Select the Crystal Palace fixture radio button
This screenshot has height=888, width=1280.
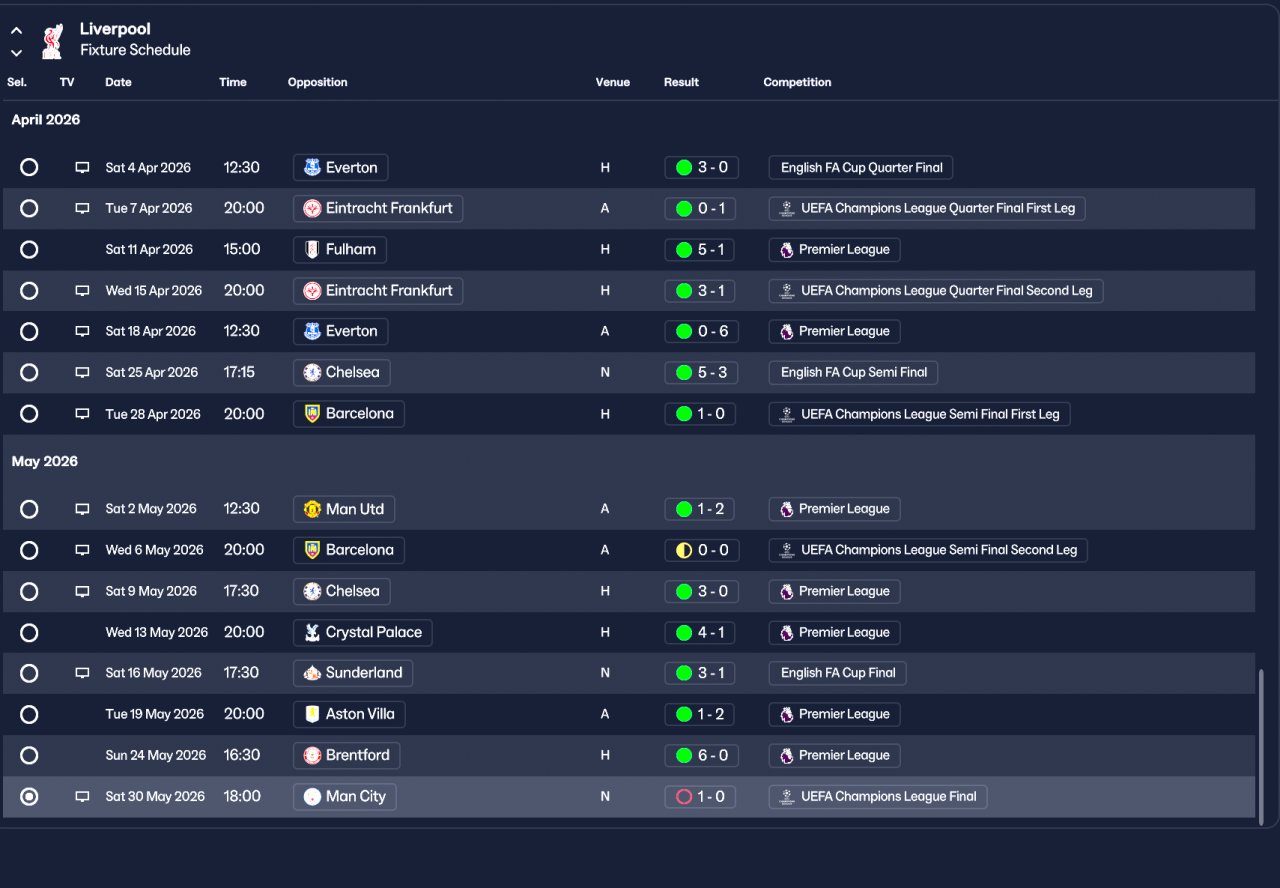click(29, 632)
